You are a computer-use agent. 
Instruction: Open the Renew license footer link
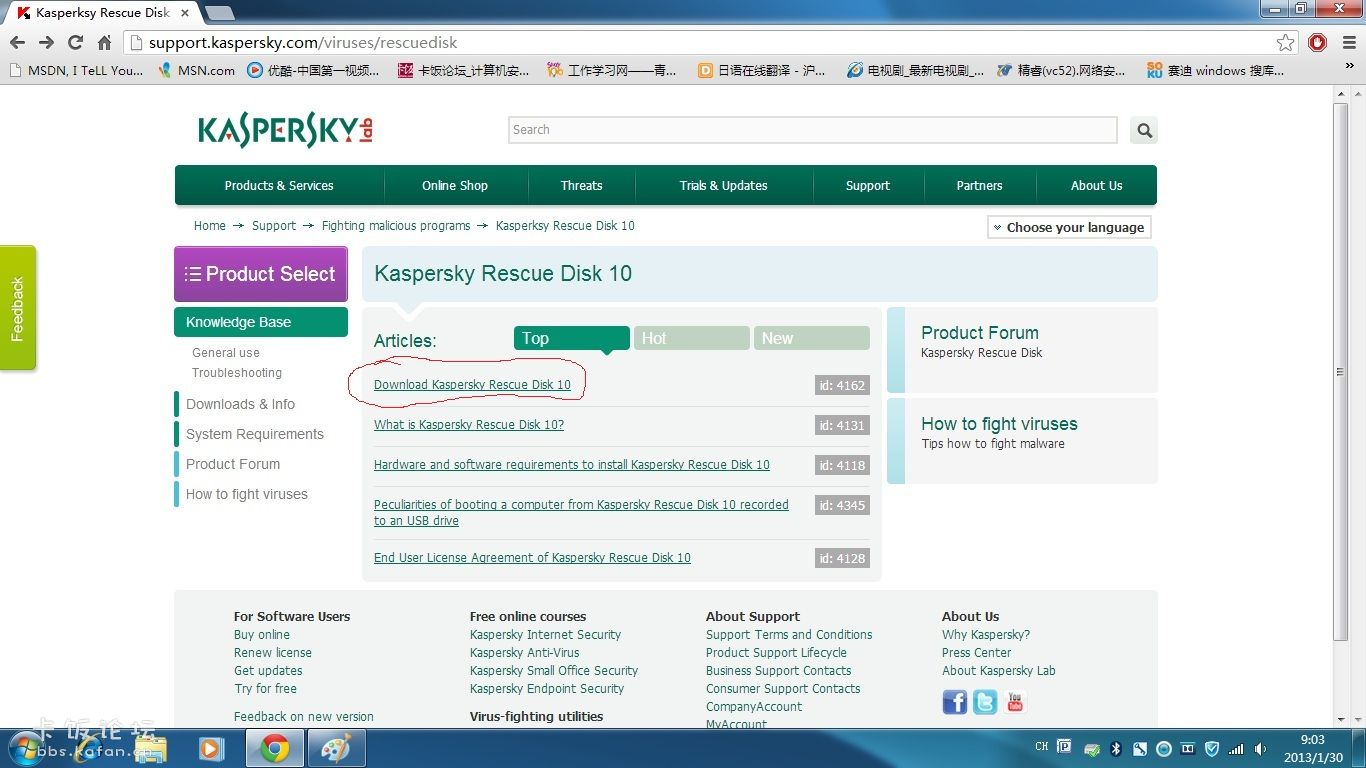273,653
